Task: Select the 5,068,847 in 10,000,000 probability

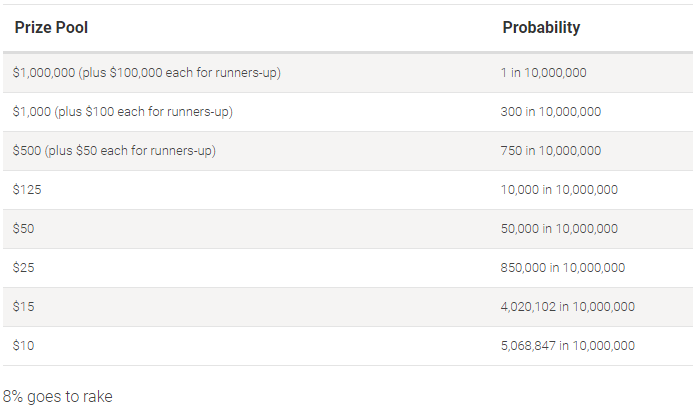Action: (x=567, y=345)
